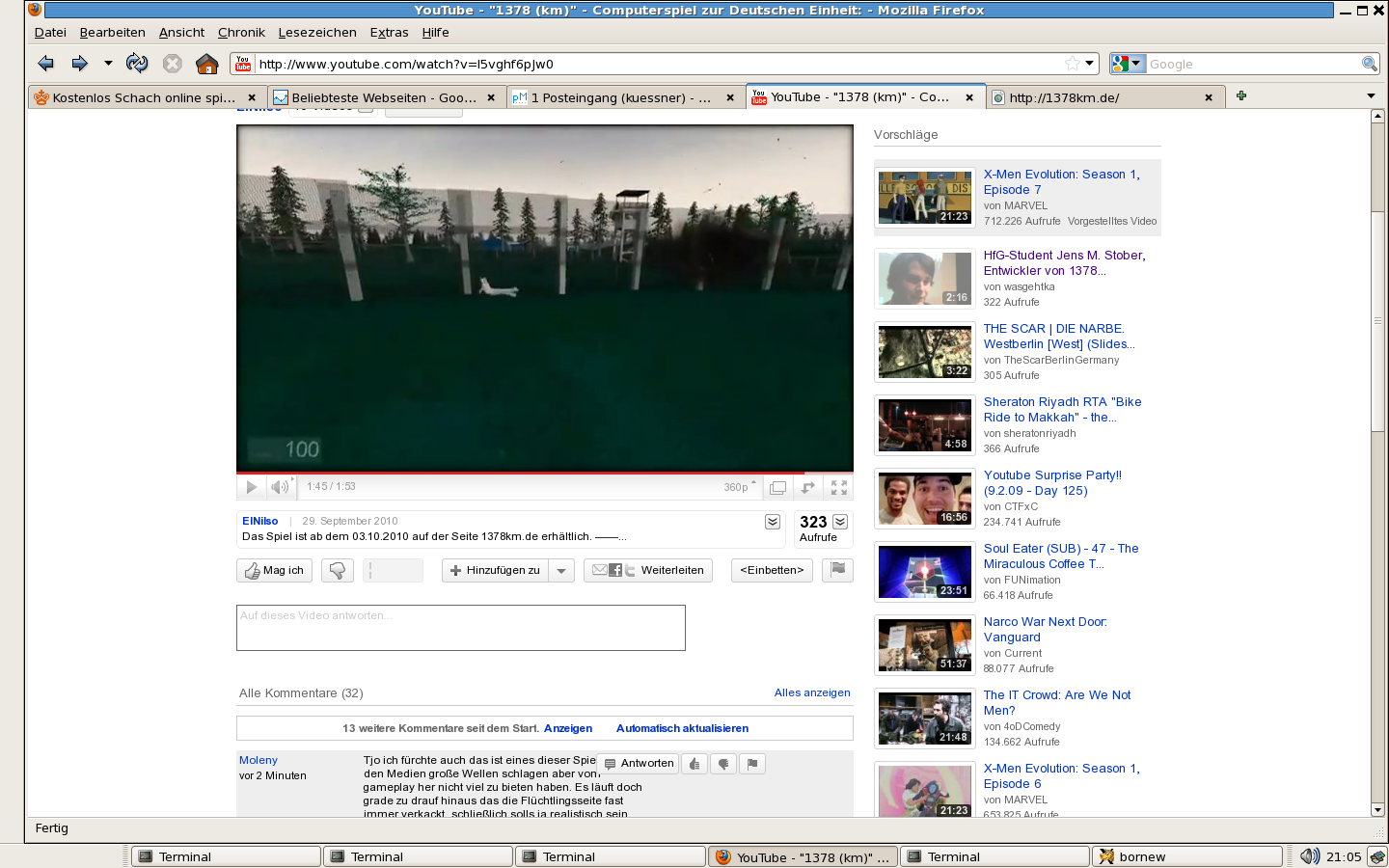Screen dimensions: 1389x868
Task: Go to the Firefox home page icon
Action: pos(206,64)
